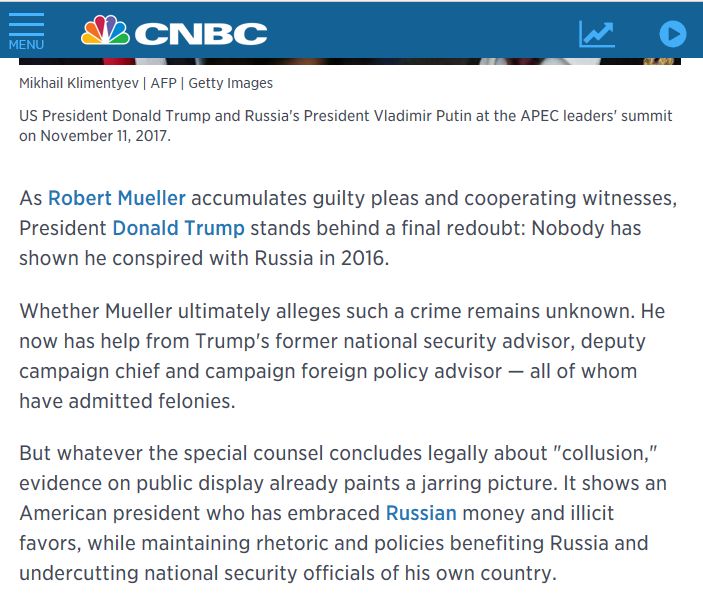
Task: Click the AFP credit text
Action: click(164, 83)
